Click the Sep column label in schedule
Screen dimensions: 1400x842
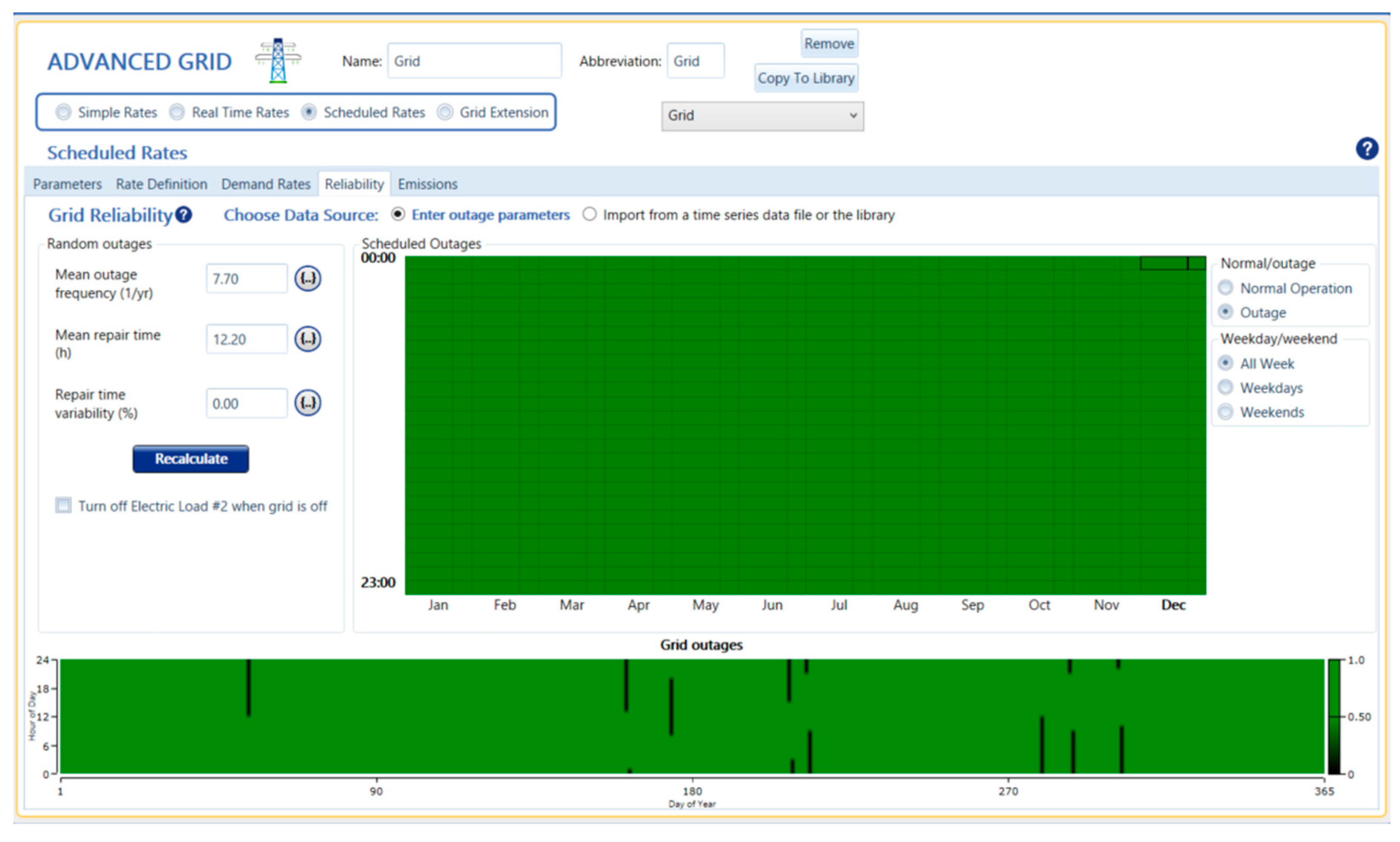(972, 606)
